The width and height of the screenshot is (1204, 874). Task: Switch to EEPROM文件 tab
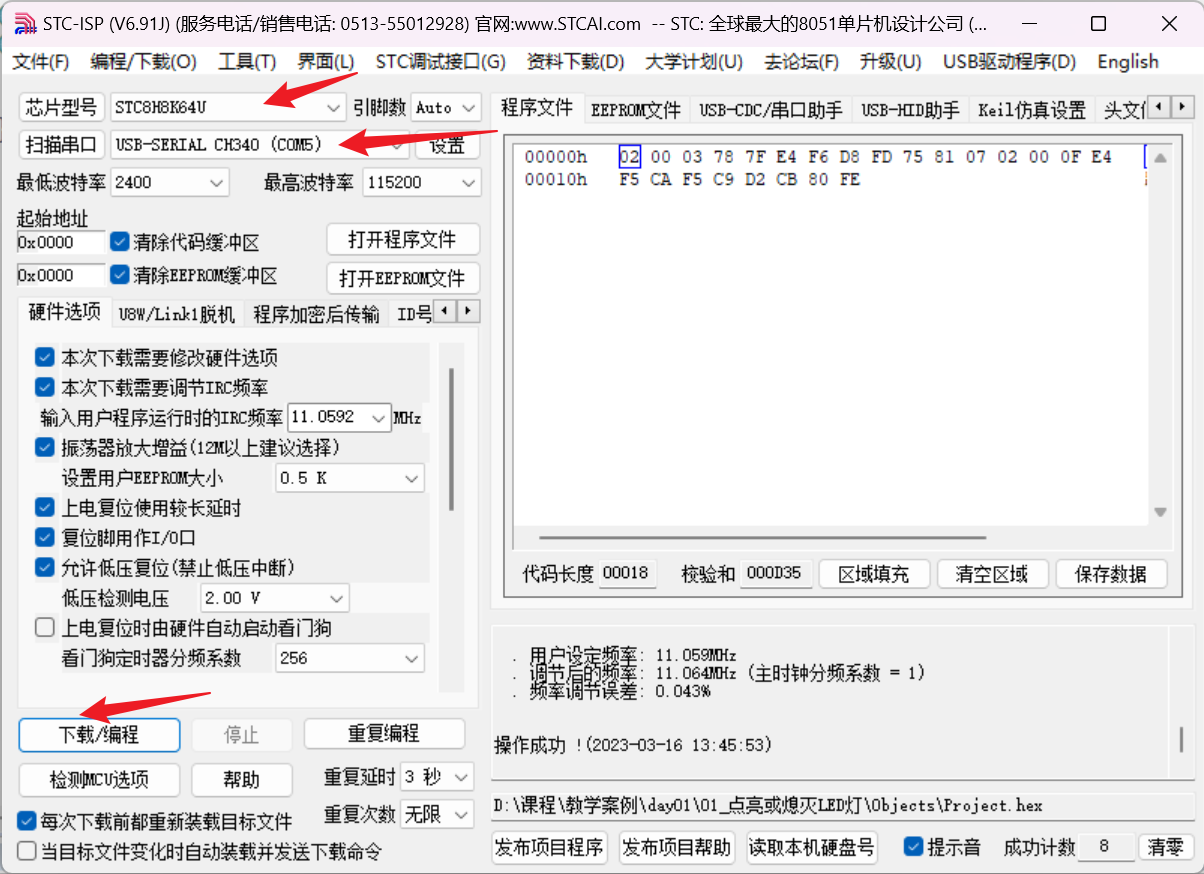click(x=636, y=109)
